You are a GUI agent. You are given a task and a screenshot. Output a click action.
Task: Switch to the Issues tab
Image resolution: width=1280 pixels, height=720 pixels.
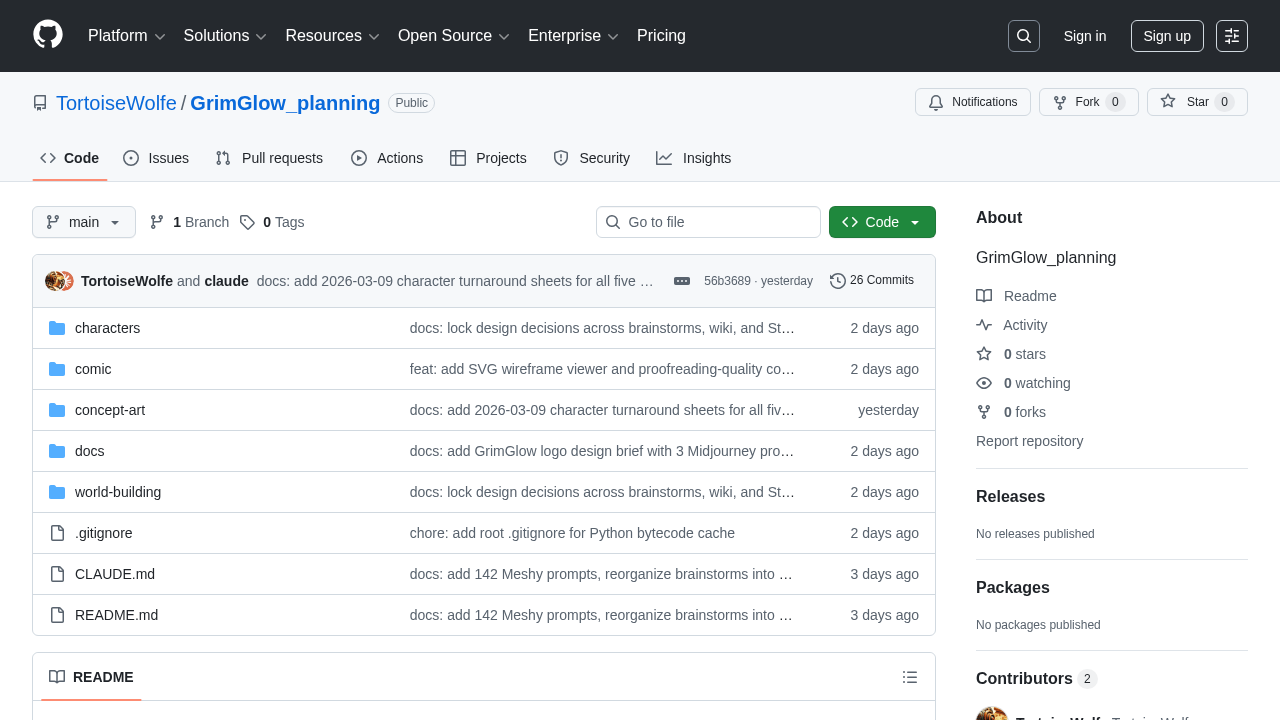tap(155, 158)
